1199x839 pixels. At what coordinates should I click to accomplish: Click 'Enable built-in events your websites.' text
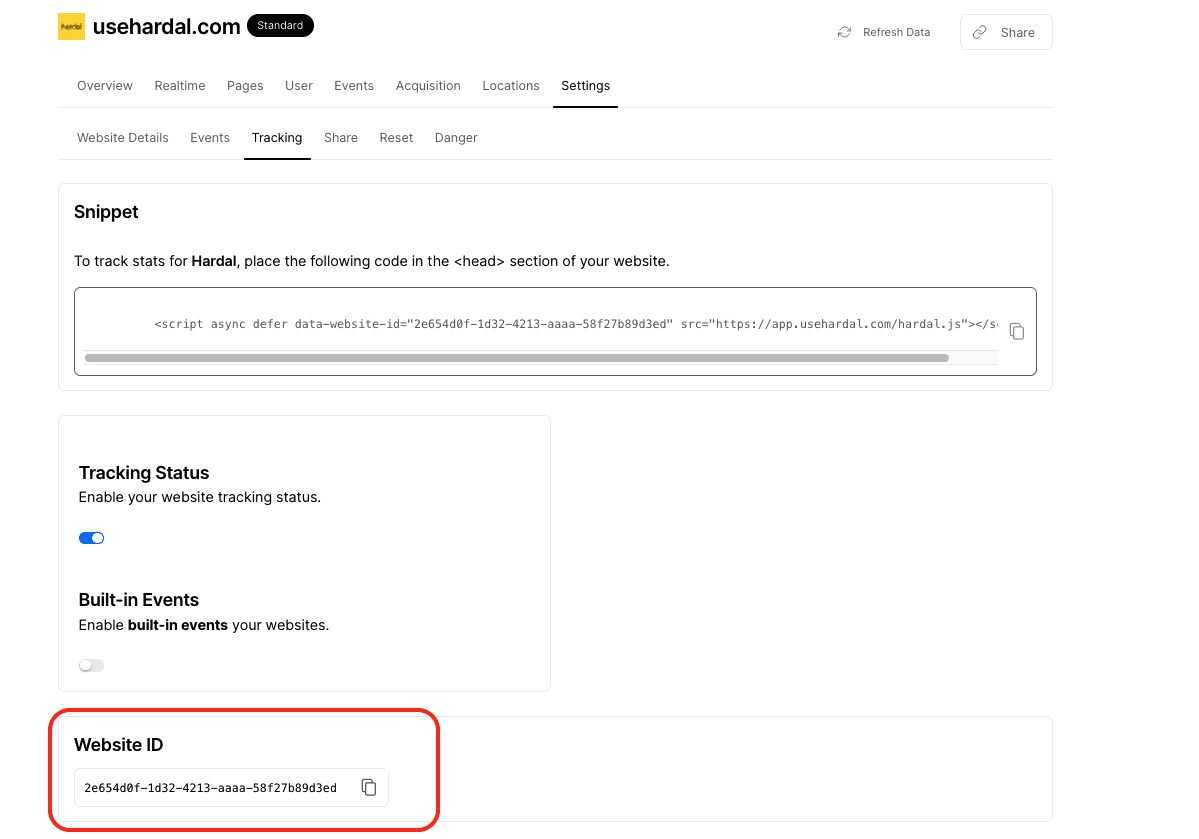[203, 625]
